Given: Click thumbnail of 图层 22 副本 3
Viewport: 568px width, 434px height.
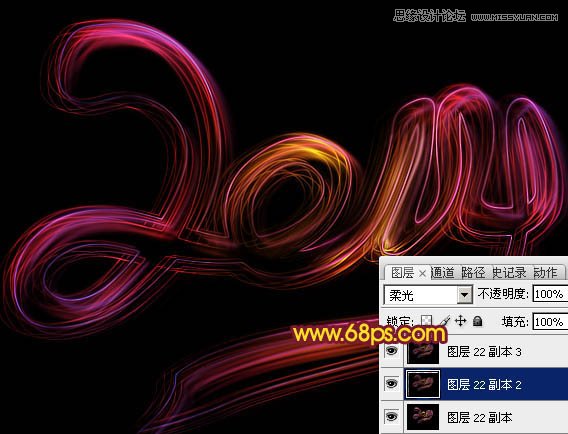Looking at the screenshot, I should pyautogui.click(x=423, y=351).
